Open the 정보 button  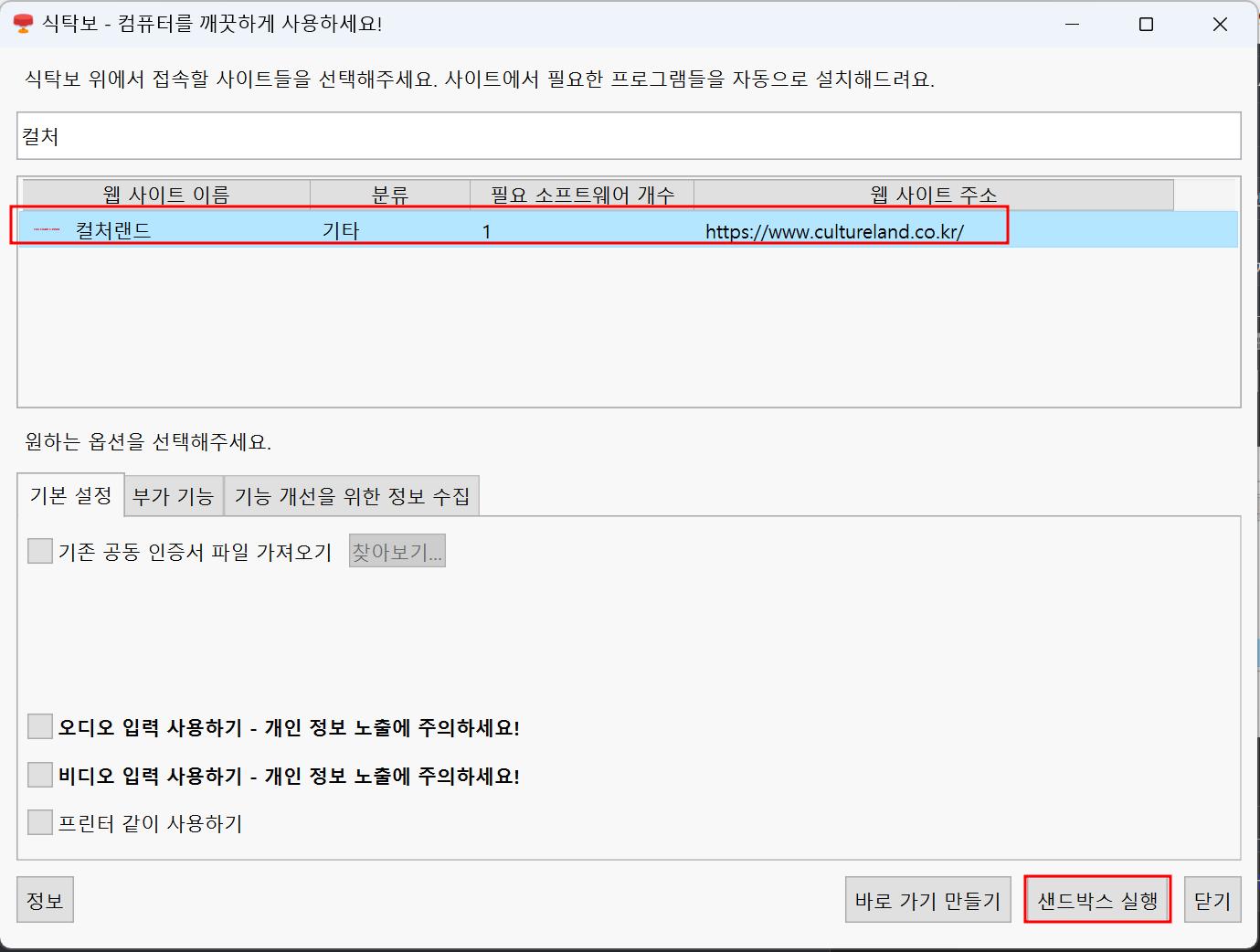(45, 900)
